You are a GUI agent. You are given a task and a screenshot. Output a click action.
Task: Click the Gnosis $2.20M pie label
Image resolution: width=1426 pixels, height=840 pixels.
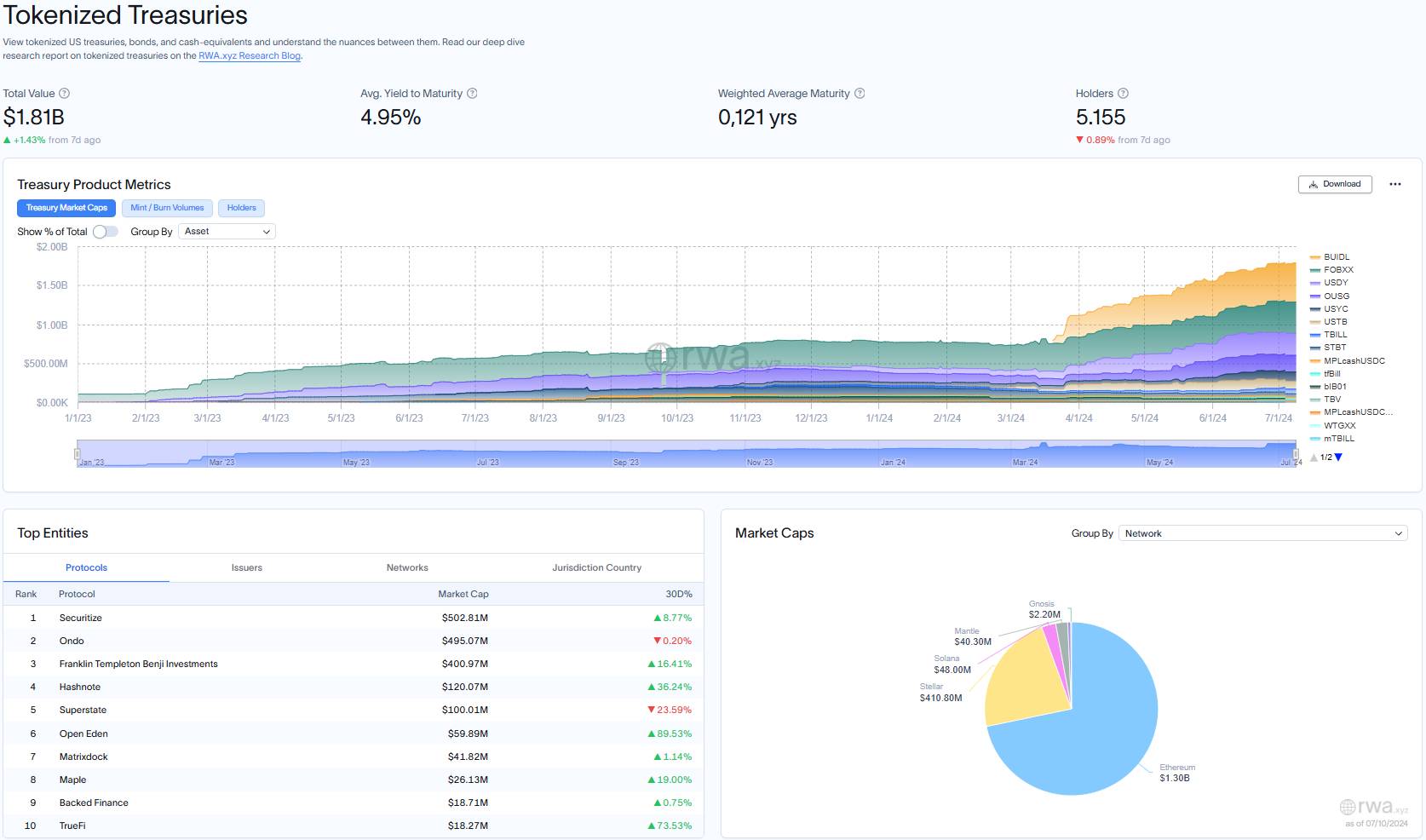coord(1044,609)
